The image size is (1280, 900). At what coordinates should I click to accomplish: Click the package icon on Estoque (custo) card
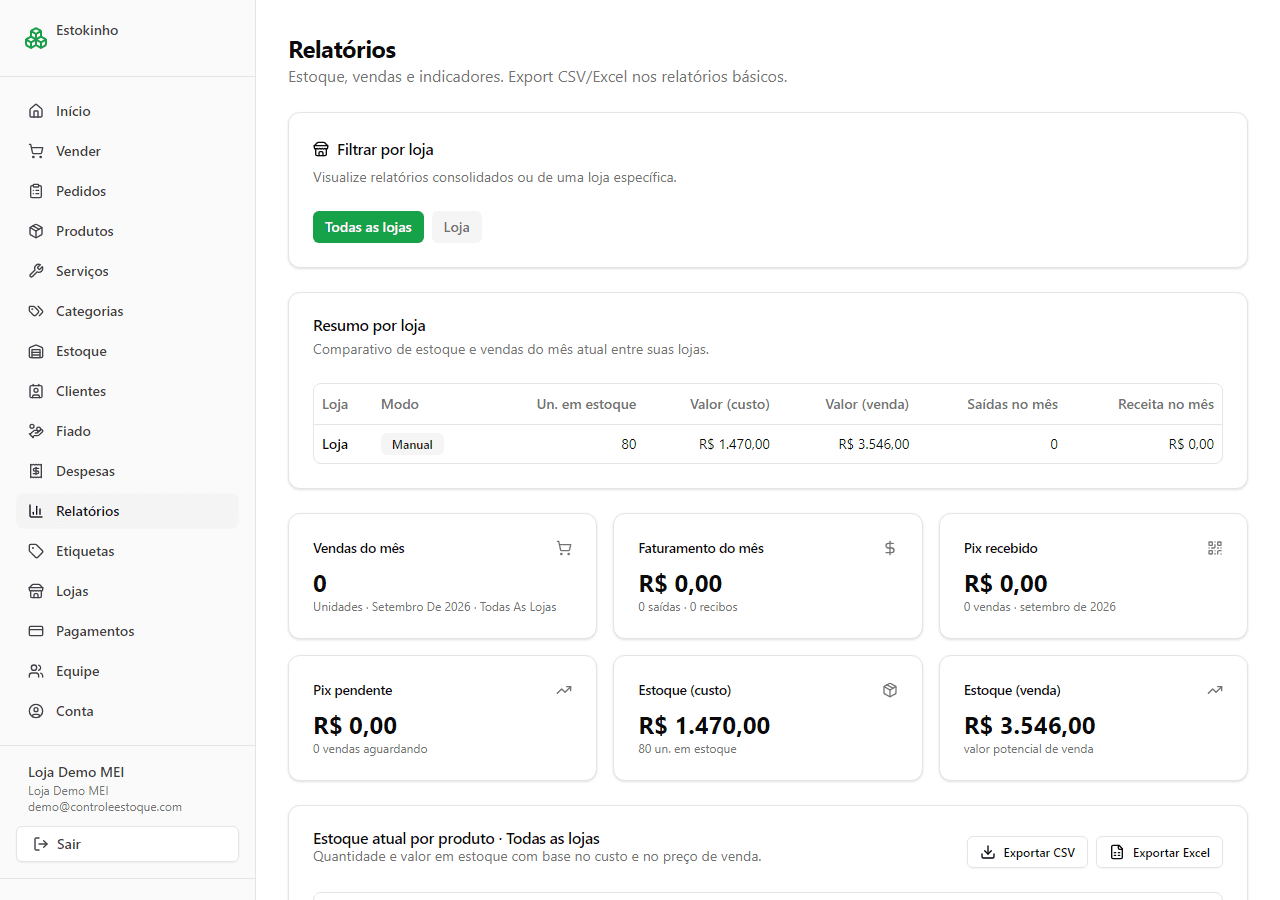click(x=890, y=690)
